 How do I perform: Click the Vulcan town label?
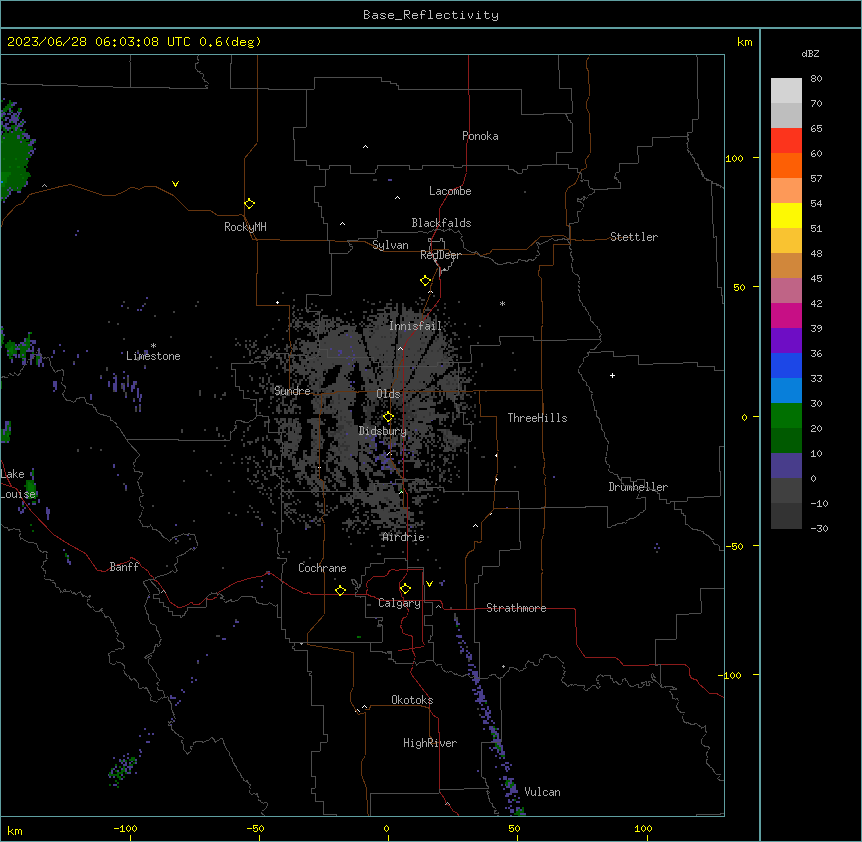(x=543, y=792)
